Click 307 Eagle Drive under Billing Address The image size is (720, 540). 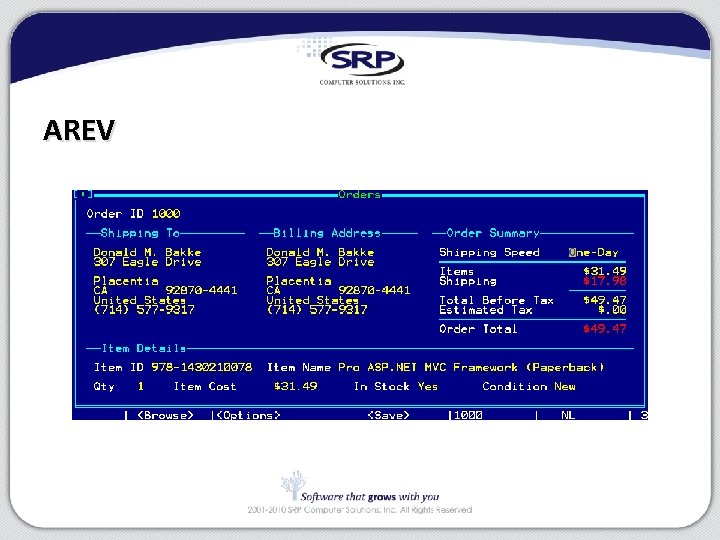coord(321,262)
